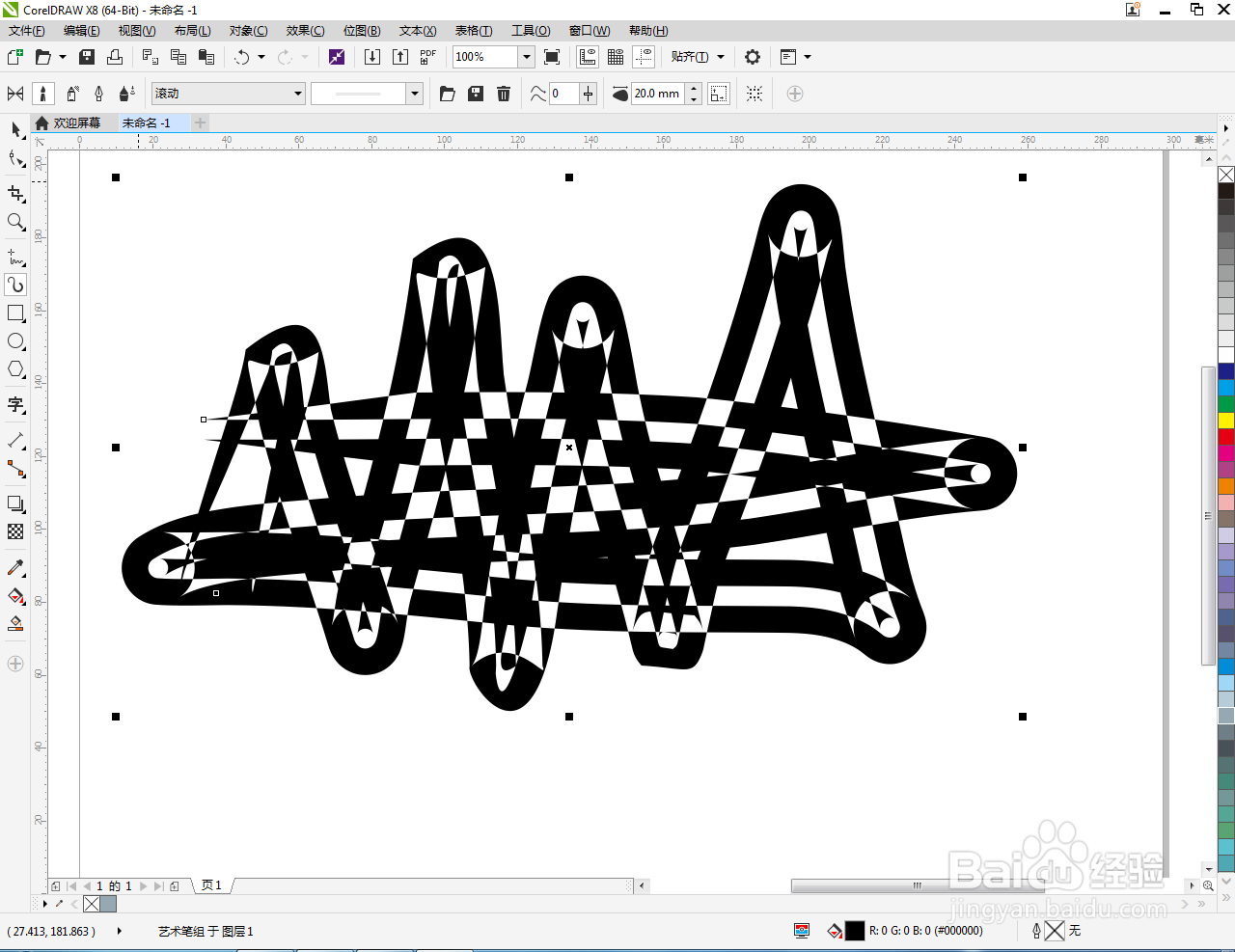Select the Smart Fill tool
The width and height of the screenshot is (1235, 952).
15,623
